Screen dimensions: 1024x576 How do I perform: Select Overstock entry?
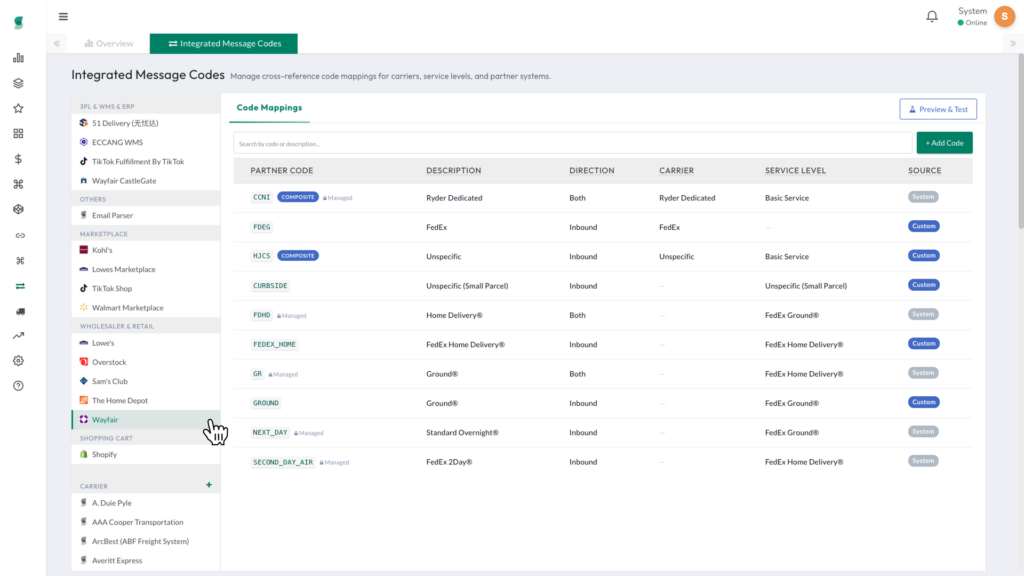tap(146, 362)
